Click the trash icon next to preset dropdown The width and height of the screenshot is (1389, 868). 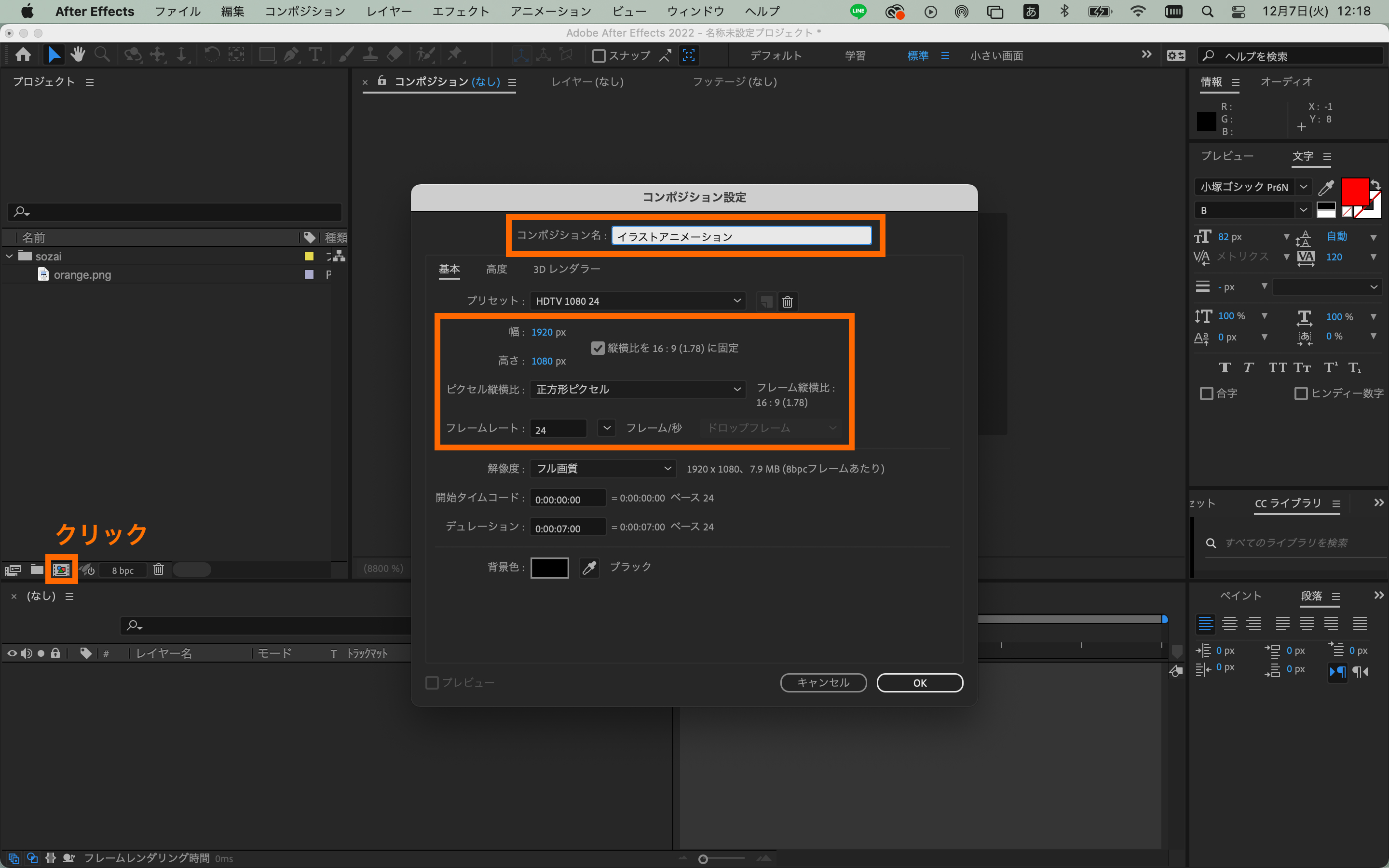point(788,301)
